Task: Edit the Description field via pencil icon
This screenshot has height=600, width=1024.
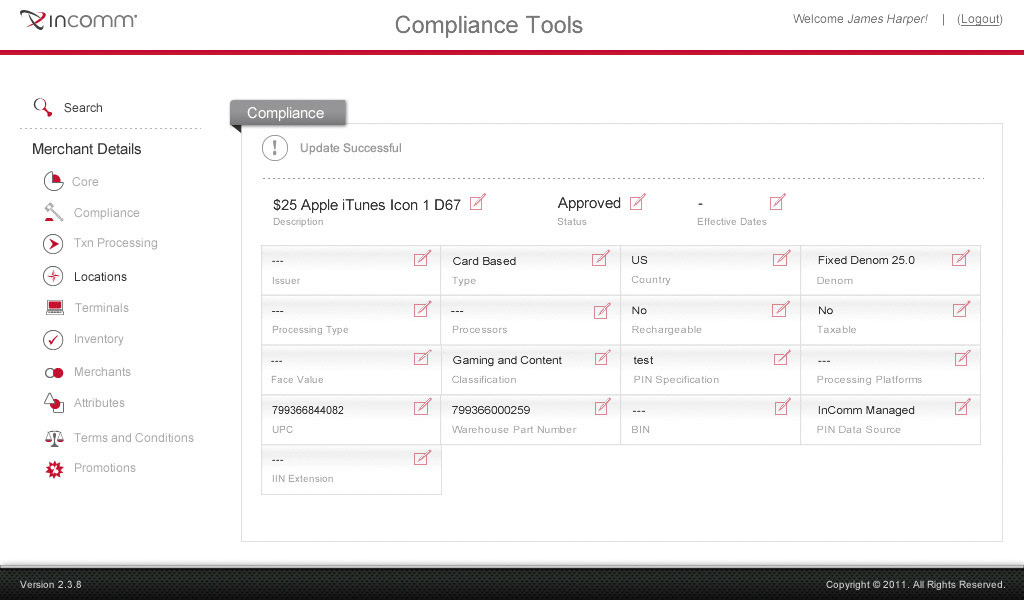Action: pyautogui.click(x=478, y=202)
